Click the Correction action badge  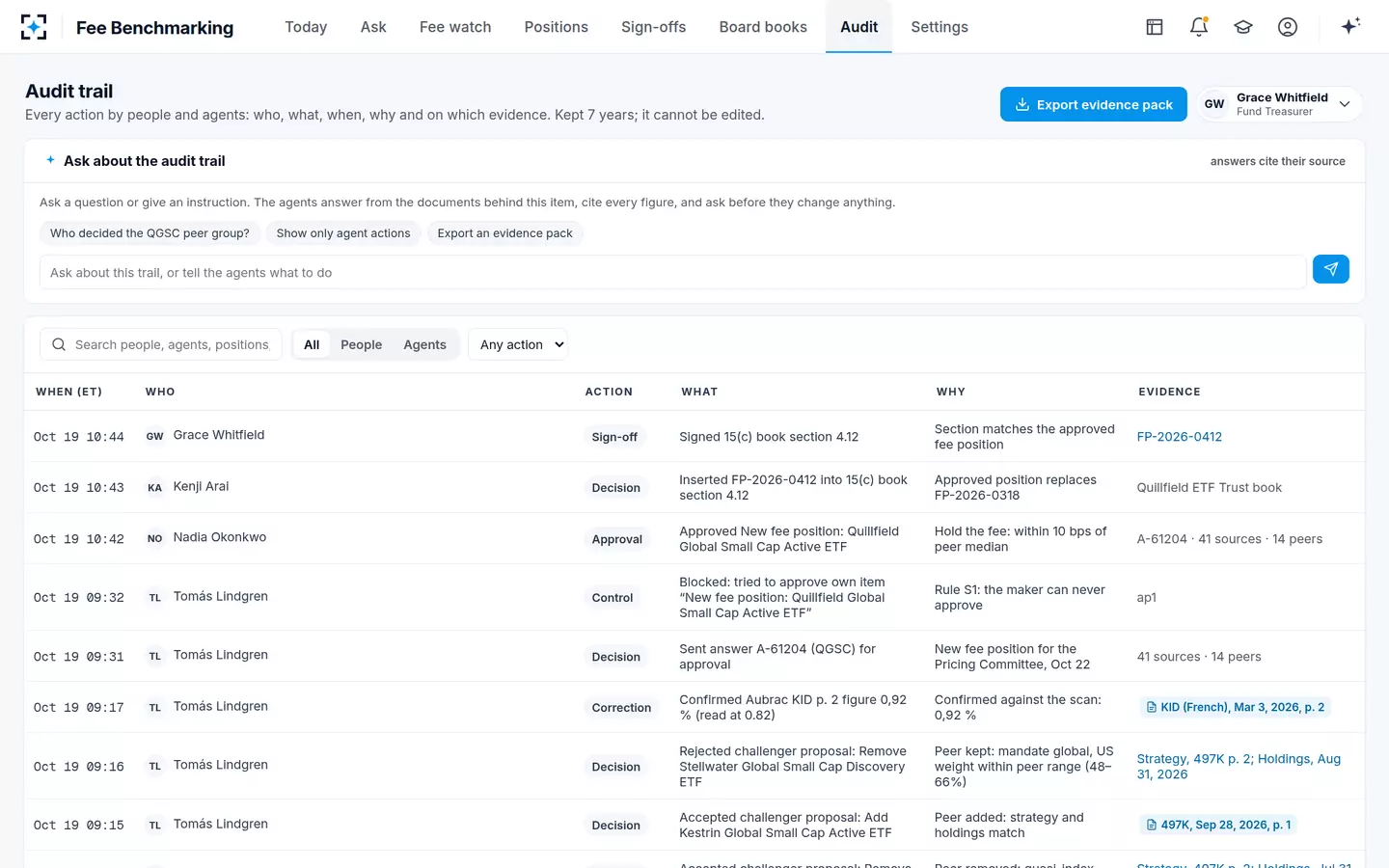[x=621, y=708]
